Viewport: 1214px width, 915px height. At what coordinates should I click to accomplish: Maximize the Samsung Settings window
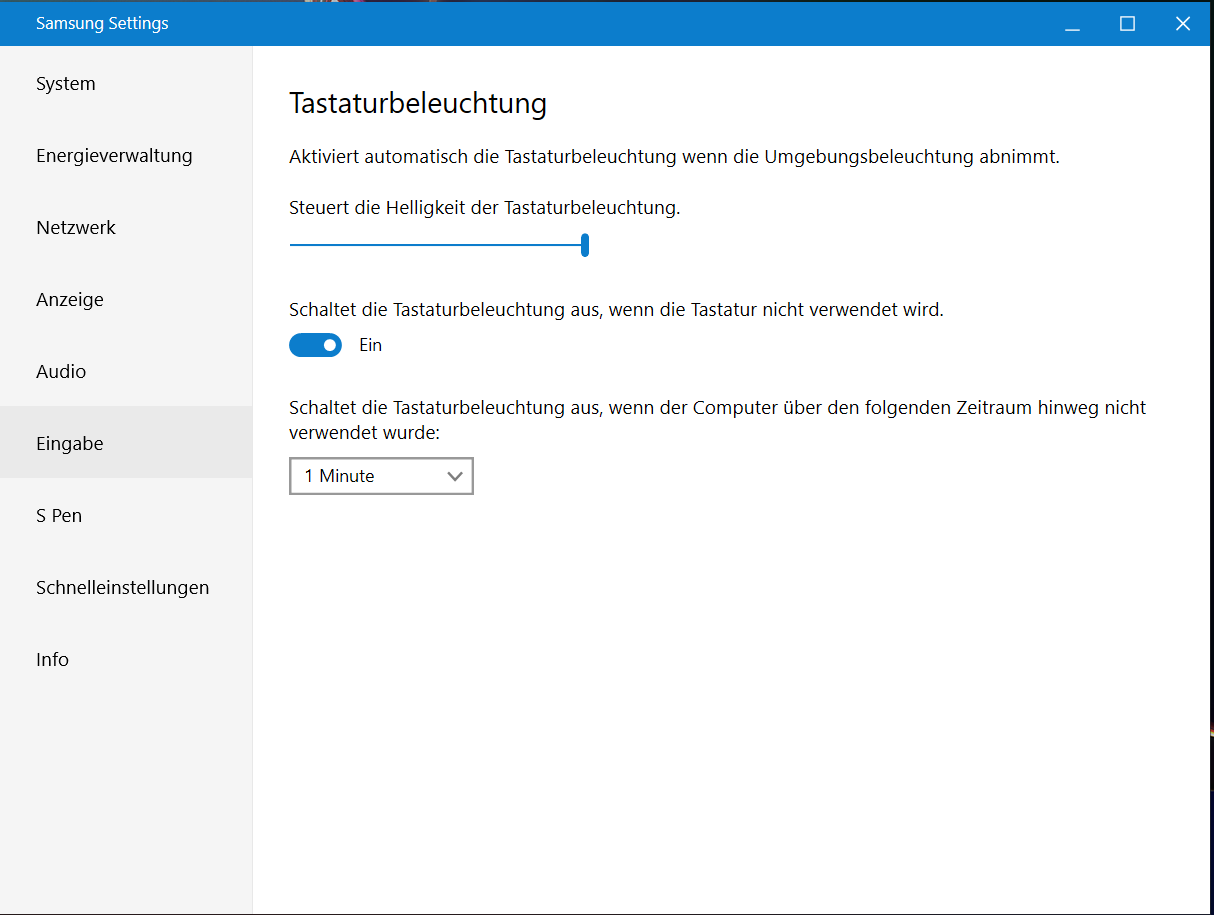[x=1127, y=24]
